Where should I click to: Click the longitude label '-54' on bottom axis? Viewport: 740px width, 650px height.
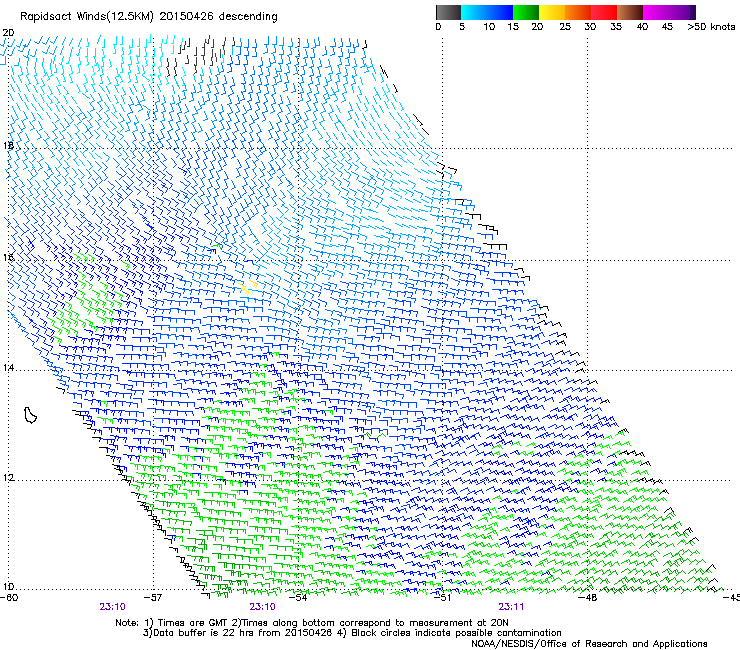[297, 597]
